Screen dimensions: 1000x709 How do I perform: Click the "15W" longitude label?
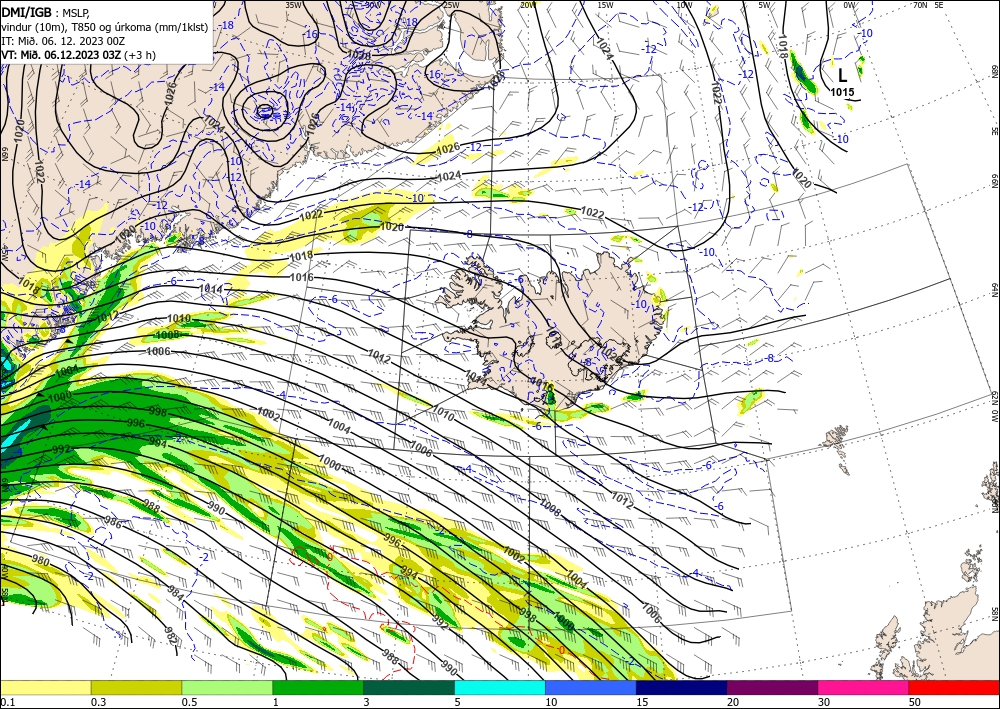605,5
